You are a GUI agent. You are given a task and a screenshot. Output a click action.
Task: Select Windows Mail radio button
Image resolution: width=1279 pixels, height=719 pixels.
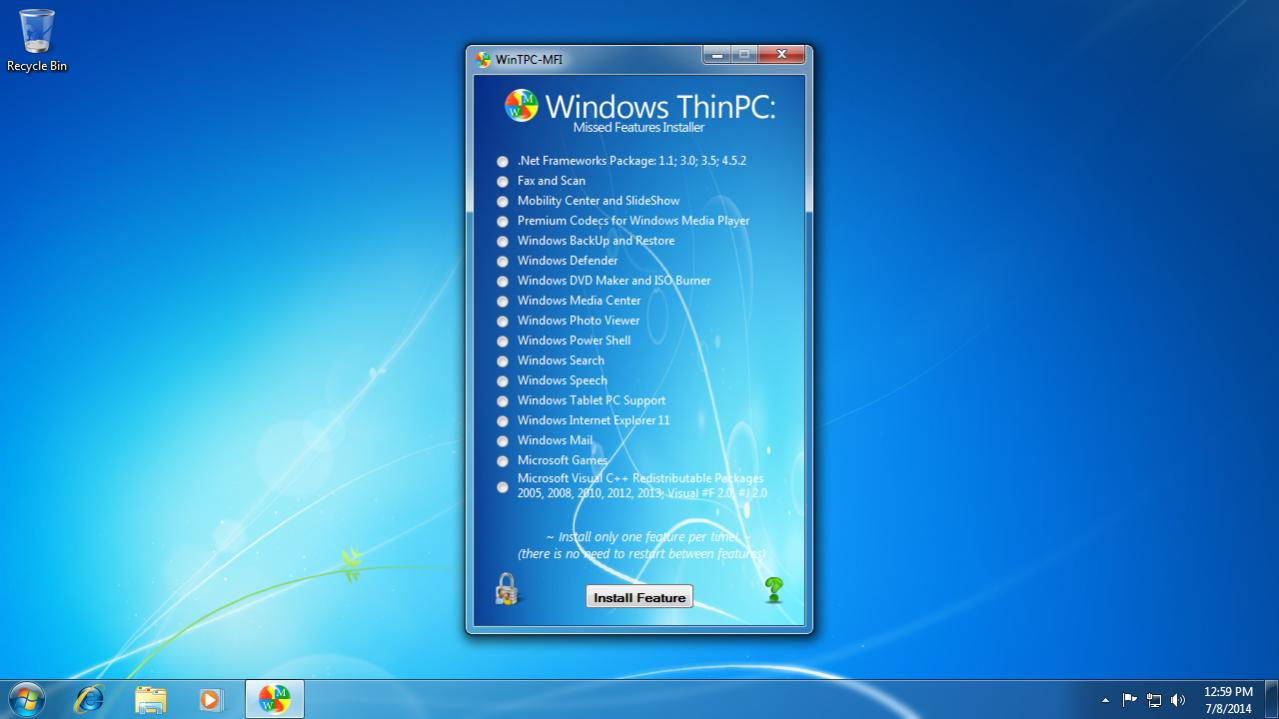click(502, 441)
